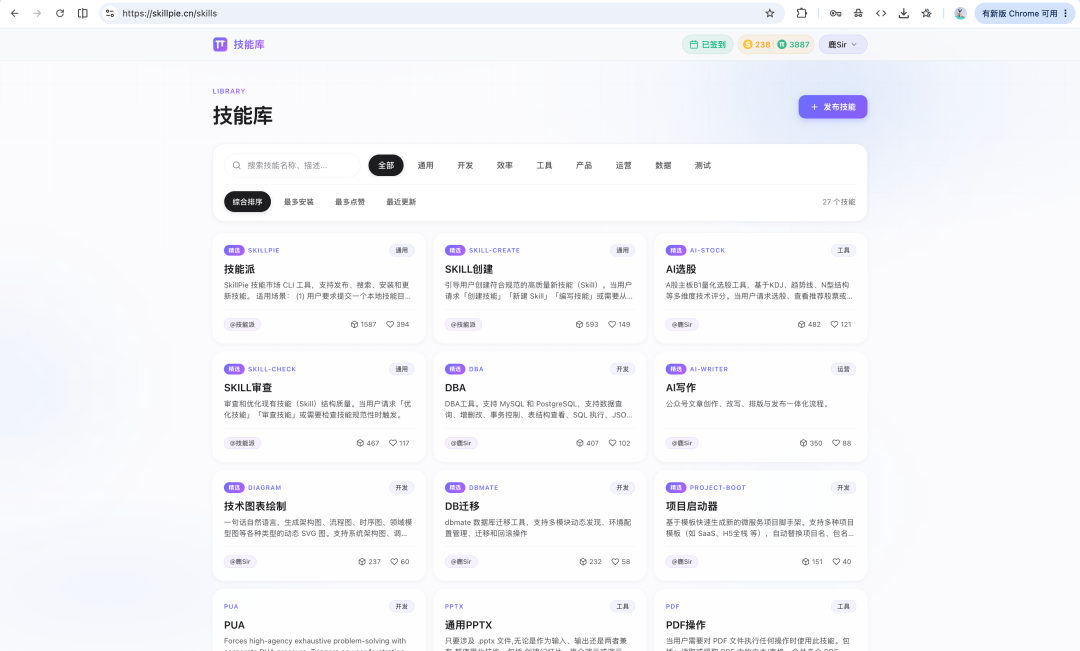Select the 运营 category filter
Image resolution: width=1080 pixels, height=651 pixels.
click(x=623, y=165)
